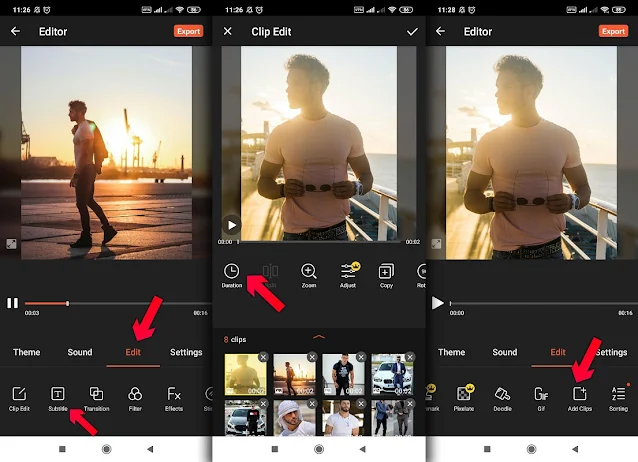
Task: Open the Doodle tool
Action: click(x=502, y=394)
